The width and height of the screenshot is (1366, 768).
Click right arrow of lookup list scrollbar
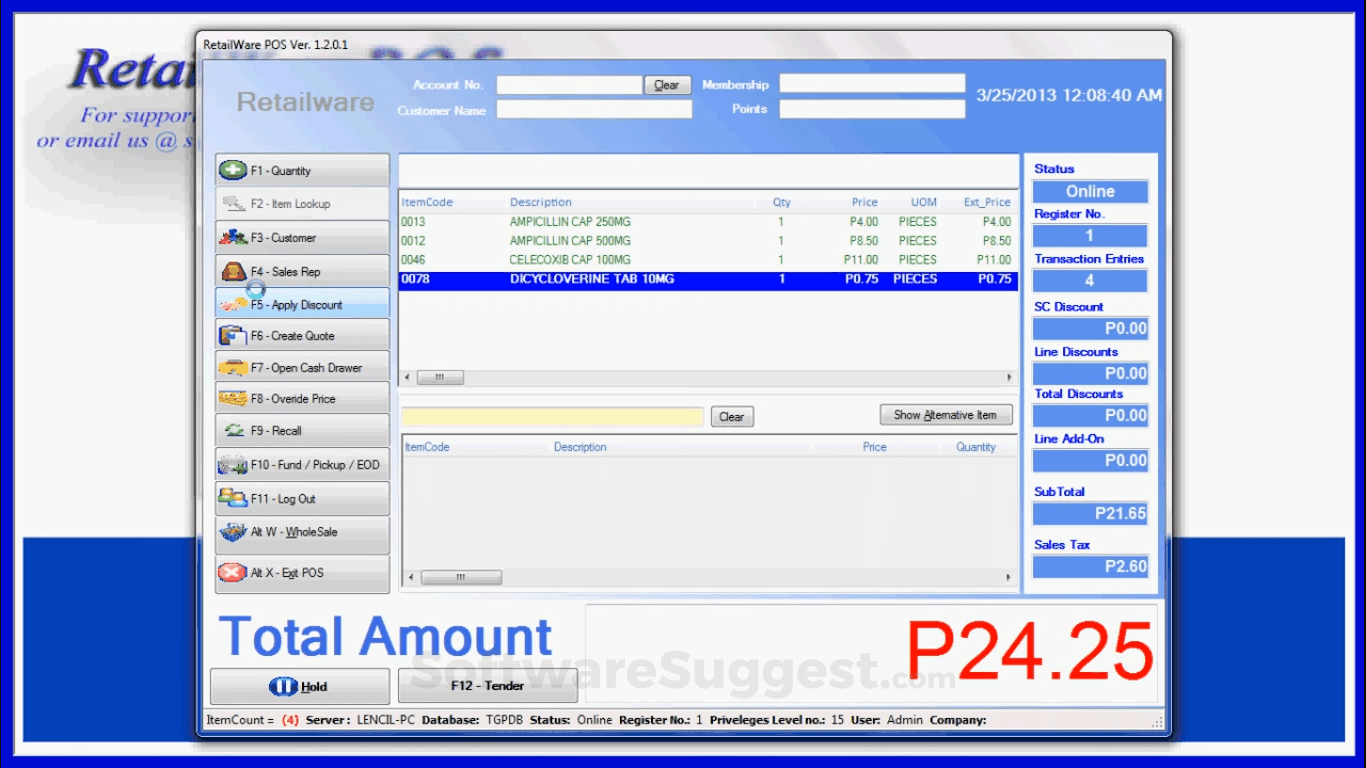(1009, 578)
